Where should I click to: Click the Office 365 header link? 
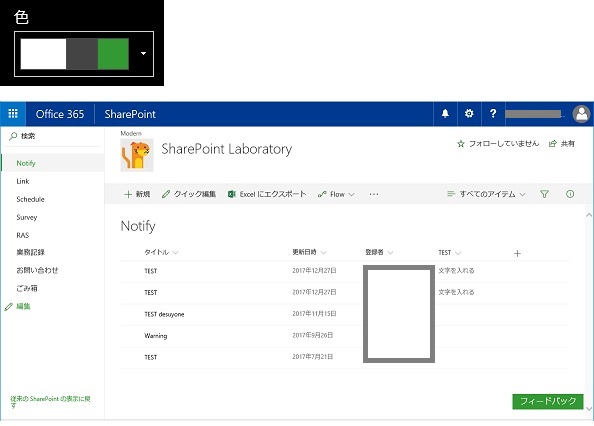pyautogui.click(x=60, y=114)
